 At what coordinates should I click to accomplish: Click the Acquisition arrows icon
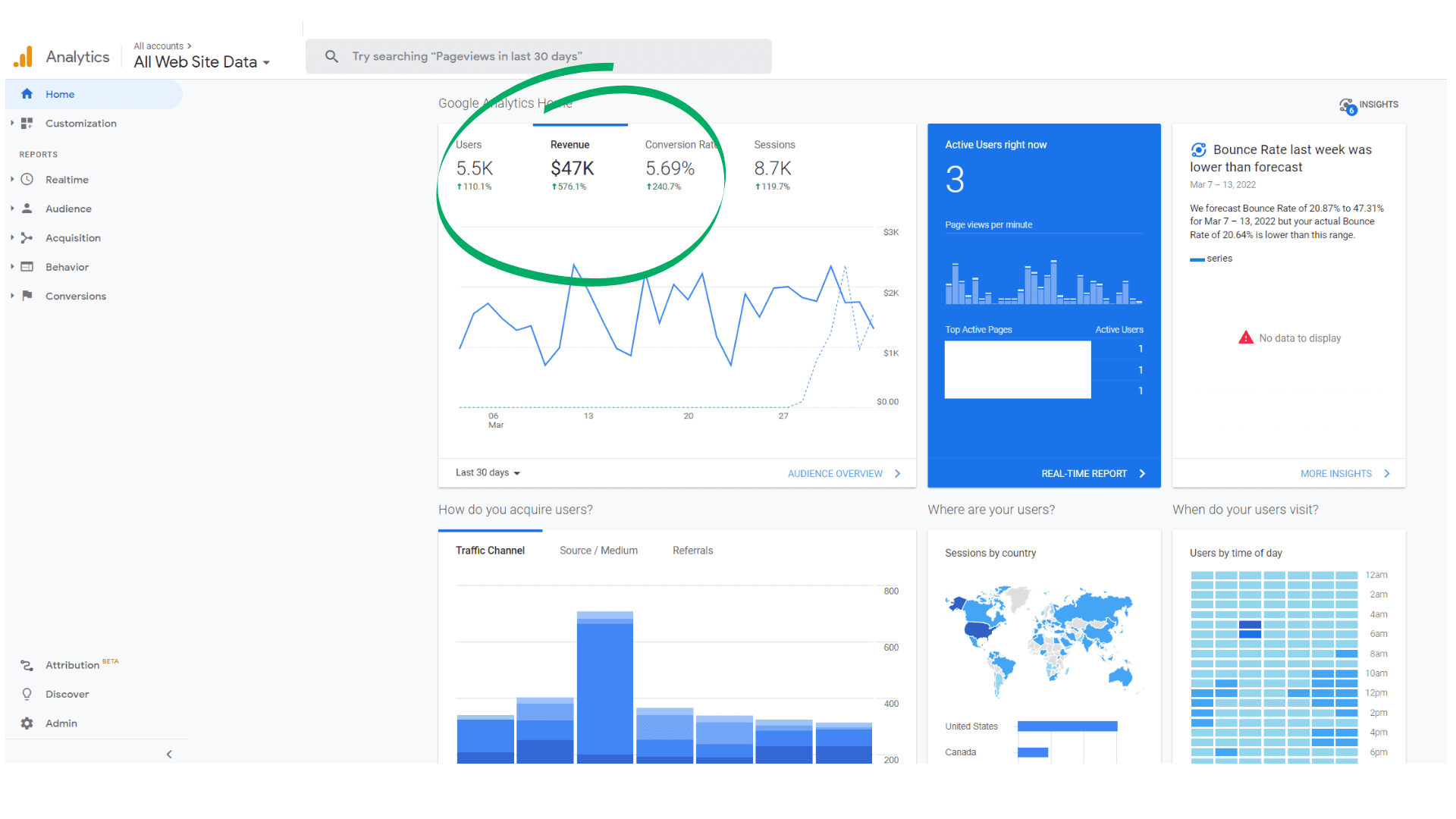pos(27,238)
